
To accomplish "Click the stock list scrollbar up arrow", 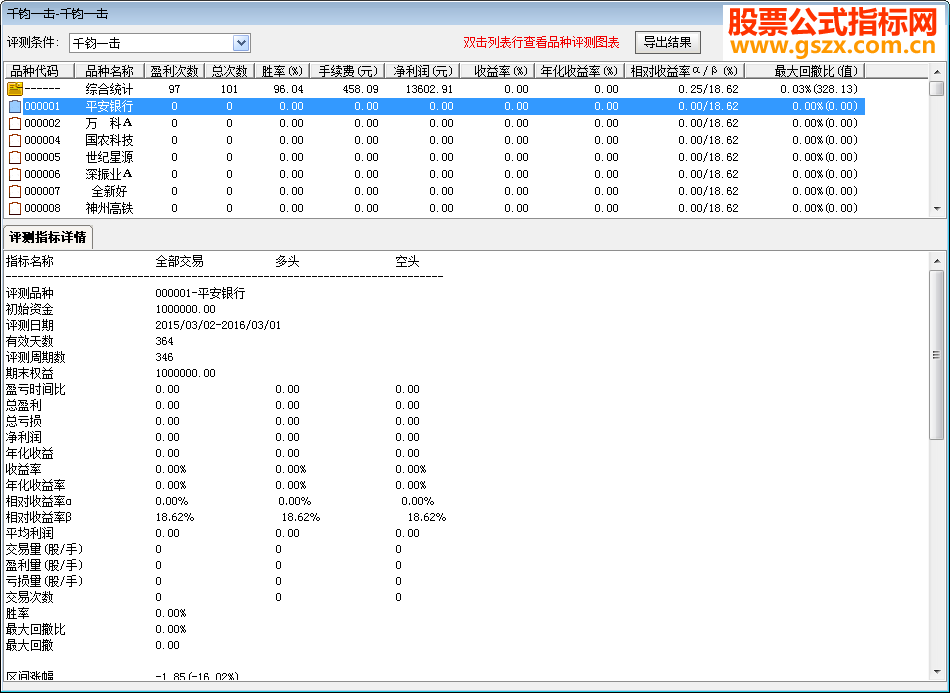I will click(937, 71).
